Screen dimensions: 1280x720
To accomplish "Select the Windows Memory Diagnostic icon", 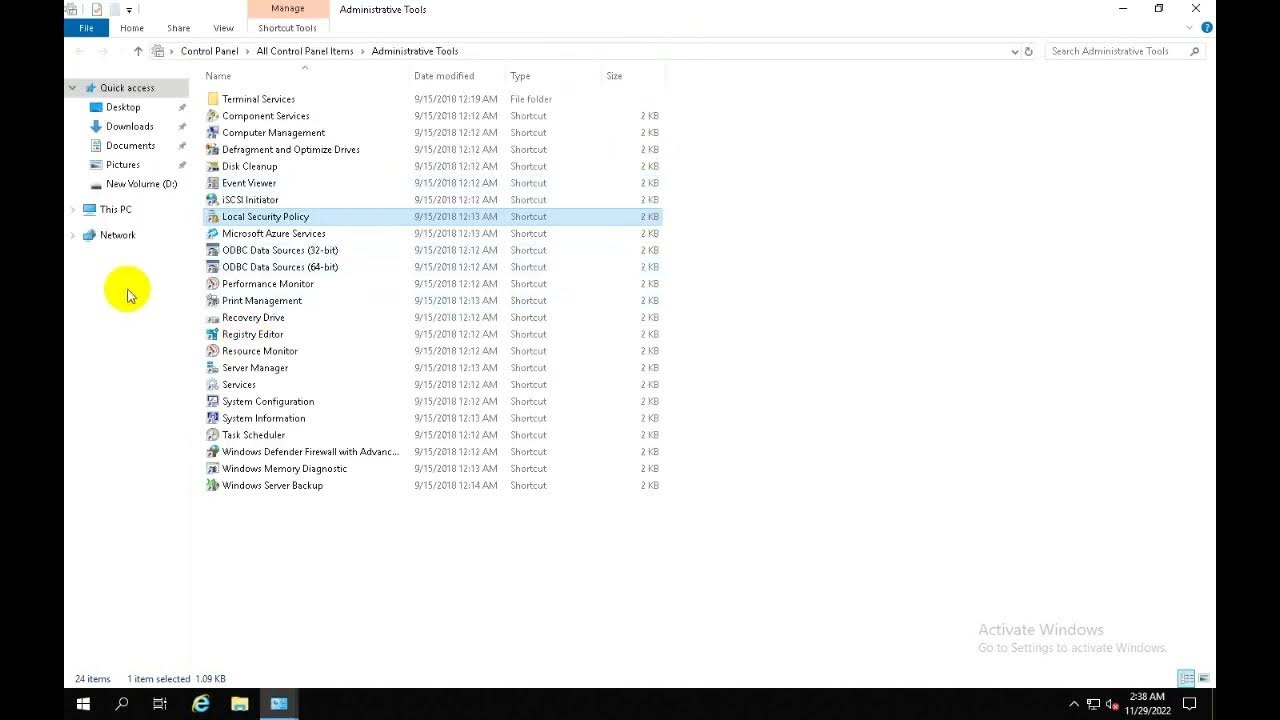I will pos(212,469).
